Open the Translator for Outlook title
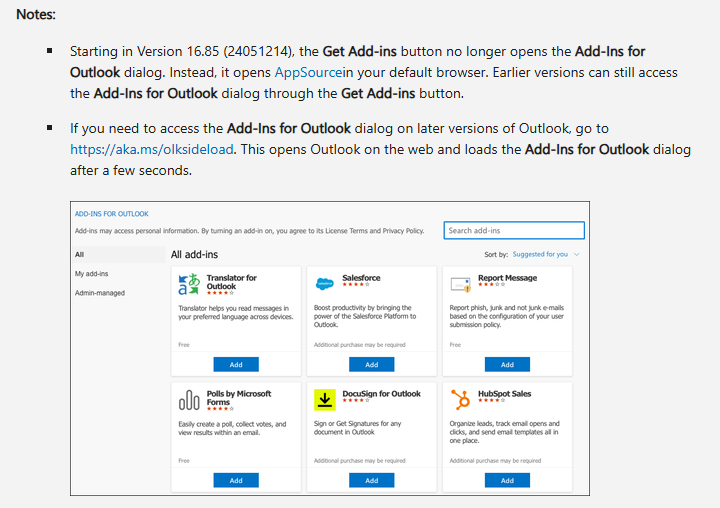 coord(231,282)
